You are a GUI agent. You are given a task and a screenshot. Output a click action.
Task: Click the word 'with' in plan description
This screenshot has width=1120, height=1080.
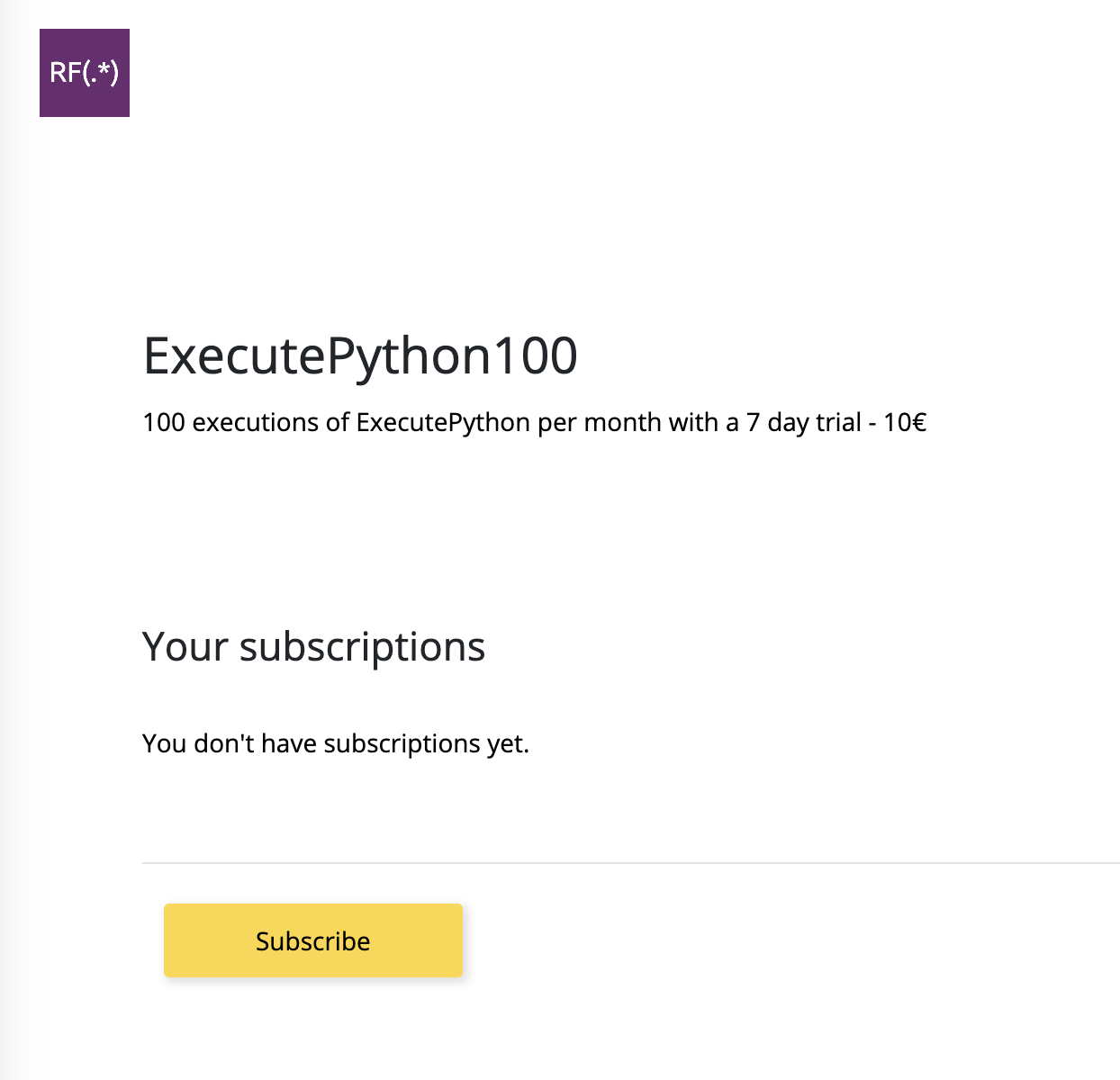(692, 422)
